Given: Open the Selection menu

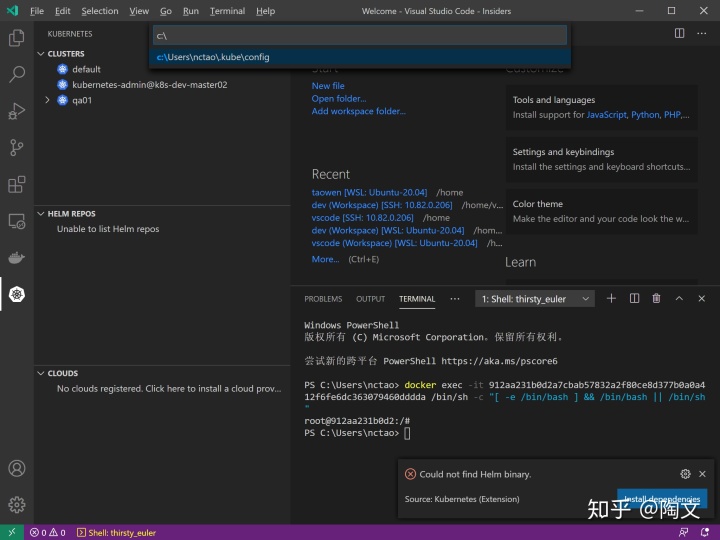Looking at the screenshot, I should 100,11.
